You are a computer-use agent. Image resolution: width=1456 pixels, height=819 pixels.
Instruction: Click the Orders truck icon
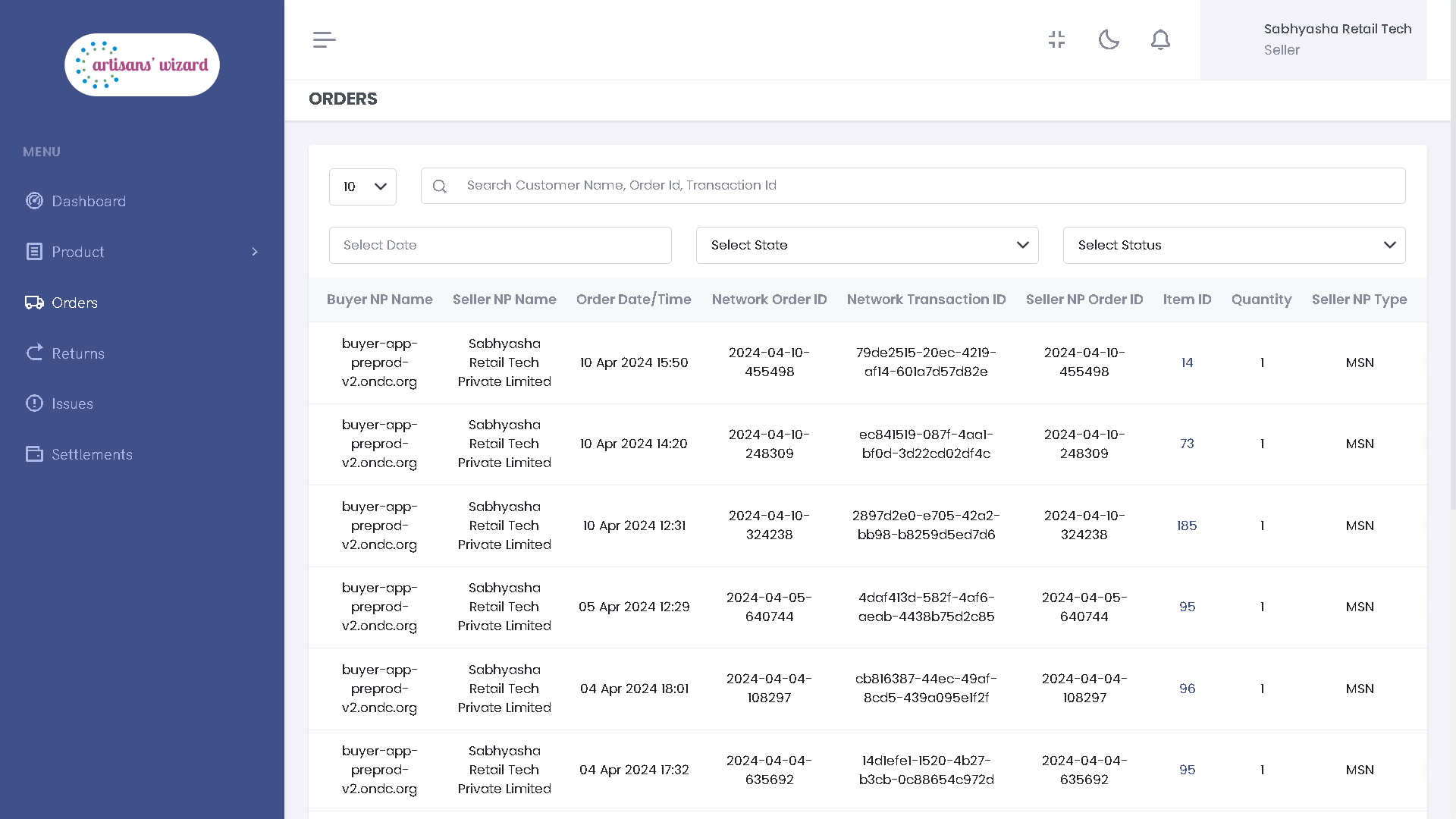[x=34, y=303]
